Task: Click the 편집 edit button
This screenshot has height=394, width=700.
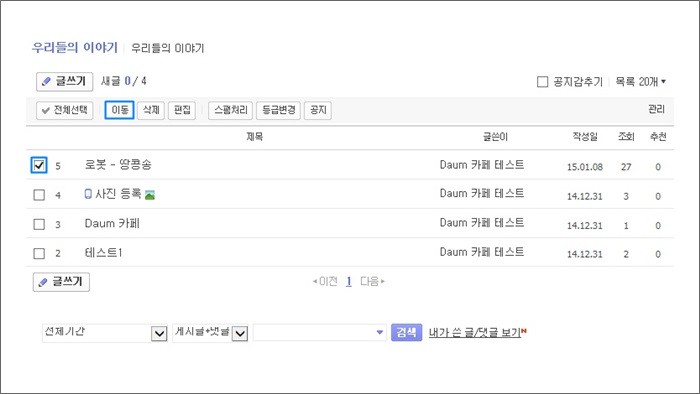Action: pyautogui.click(x=182, y=110)
